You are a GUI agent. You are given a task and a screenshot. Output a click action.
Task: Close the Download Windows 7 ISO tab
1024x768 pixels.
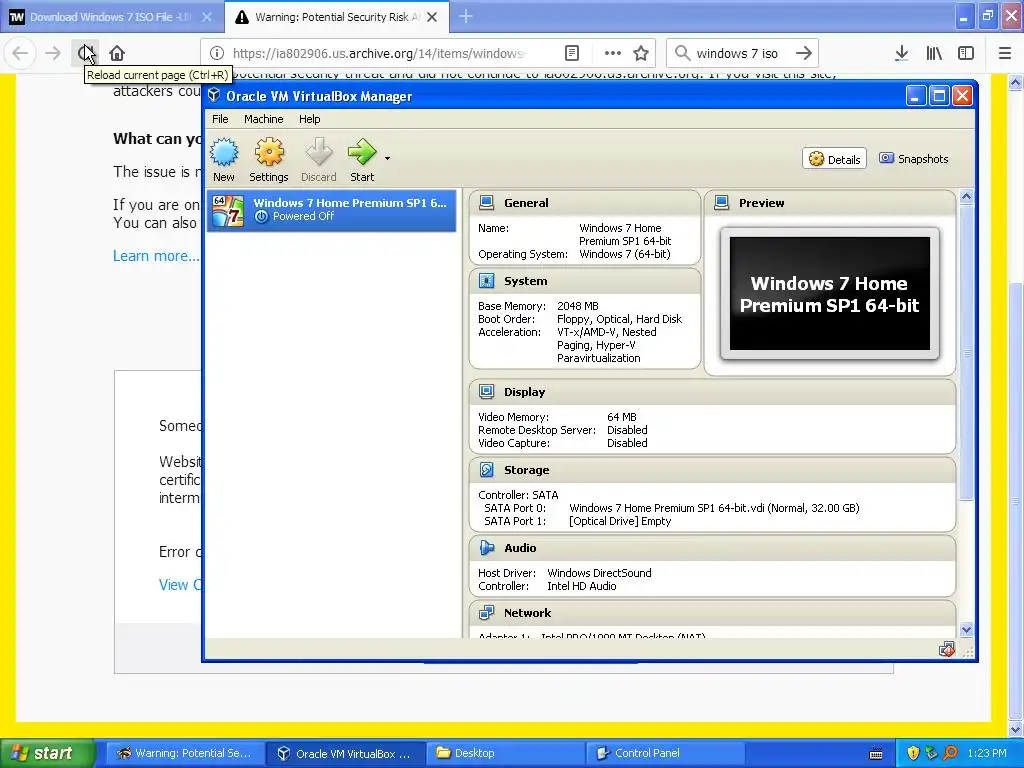coord(207,17)
